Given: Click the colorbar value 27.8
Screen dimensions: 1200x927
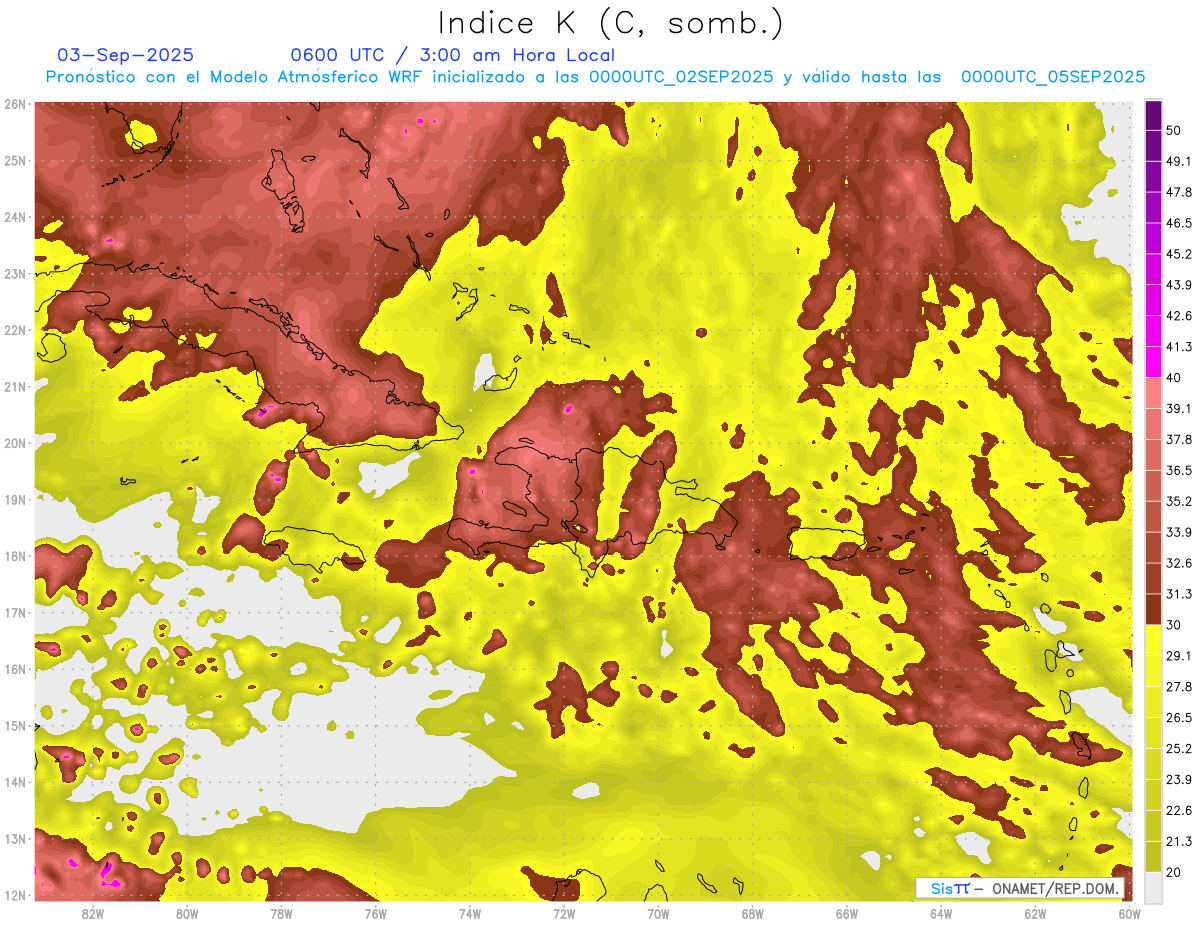Looking at the screenshot, I should pos(1179,686).
